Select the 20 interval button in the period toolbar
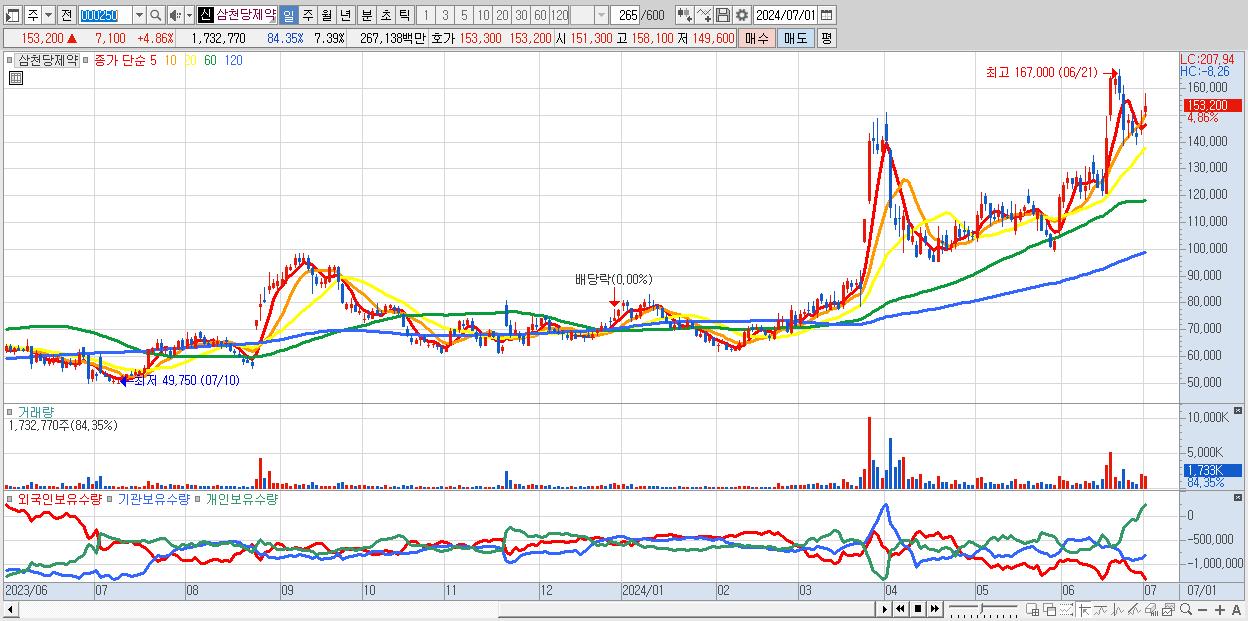1248x621 pixels. coord(502,15)
